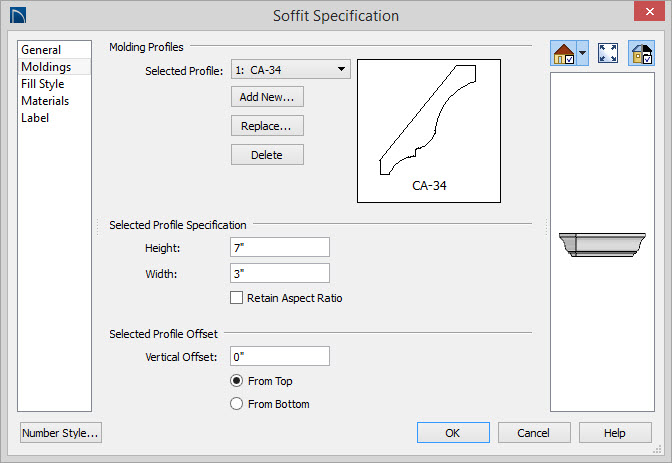The height and width of the screenshot is (463, 672).
Task: Click the Number Style... button
Action: pyautogui.click(x=60, y=433)
